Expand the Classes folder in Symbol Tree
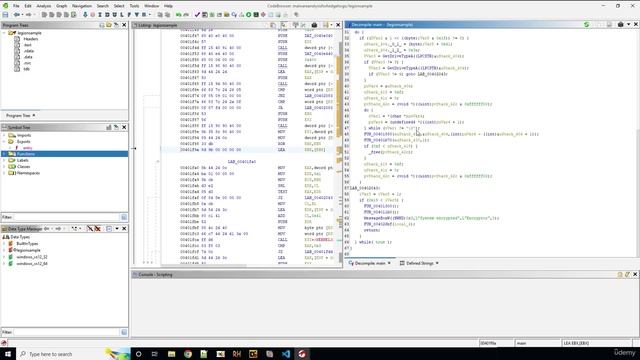The width and height of the screenshot is (640, 360). [4, 167]
